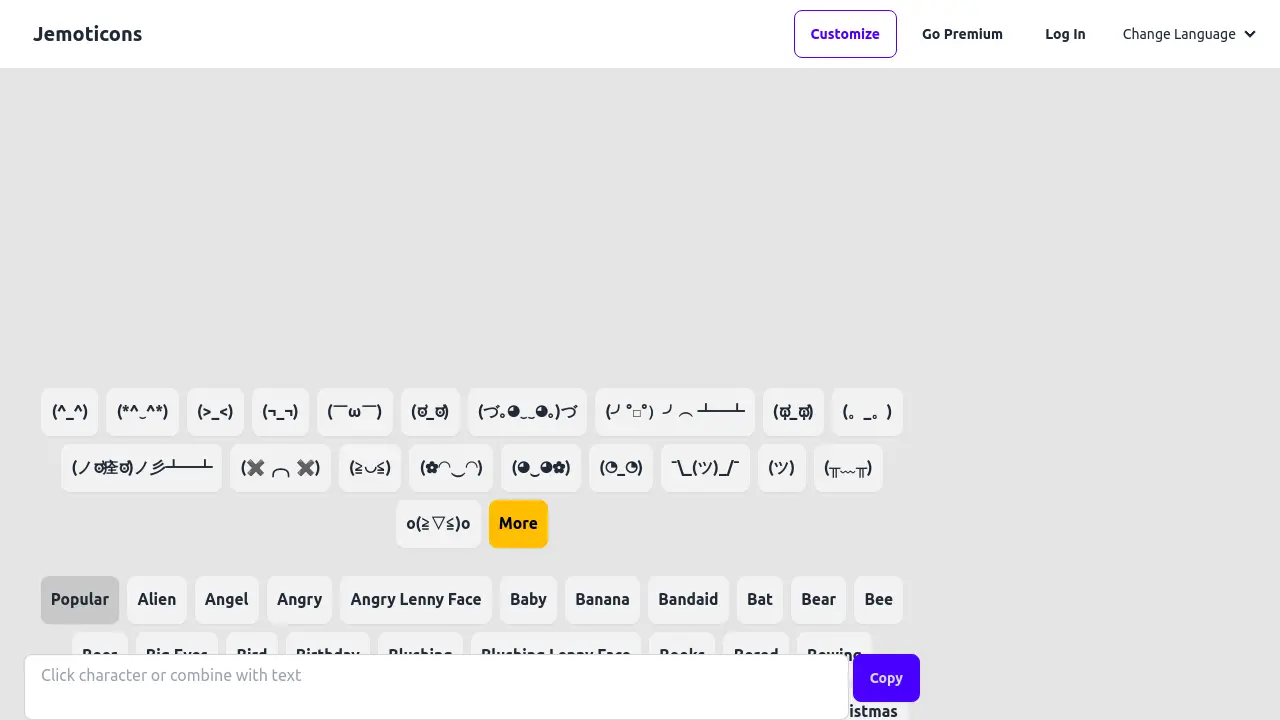Click Log In

coord(1065,34)
